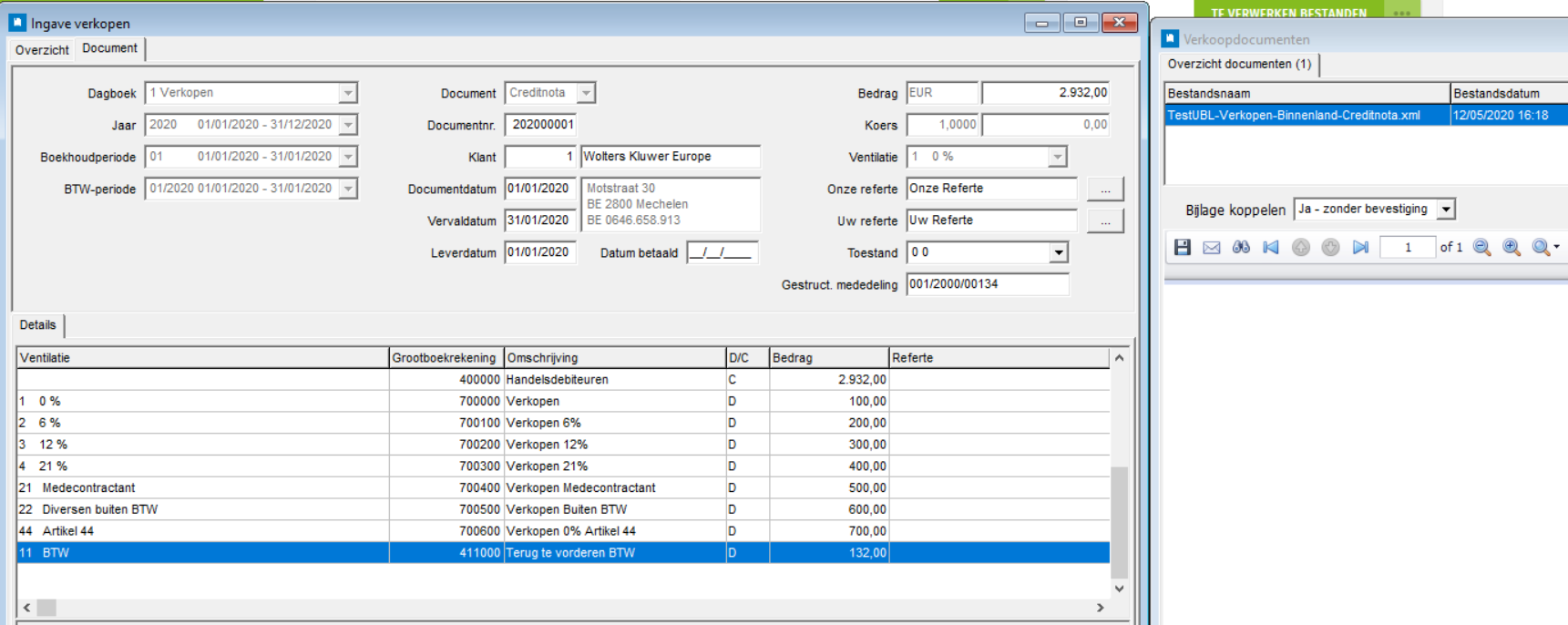Zoom in on the document preview
Screen dimensions: 1568x625
point(1512,247)
